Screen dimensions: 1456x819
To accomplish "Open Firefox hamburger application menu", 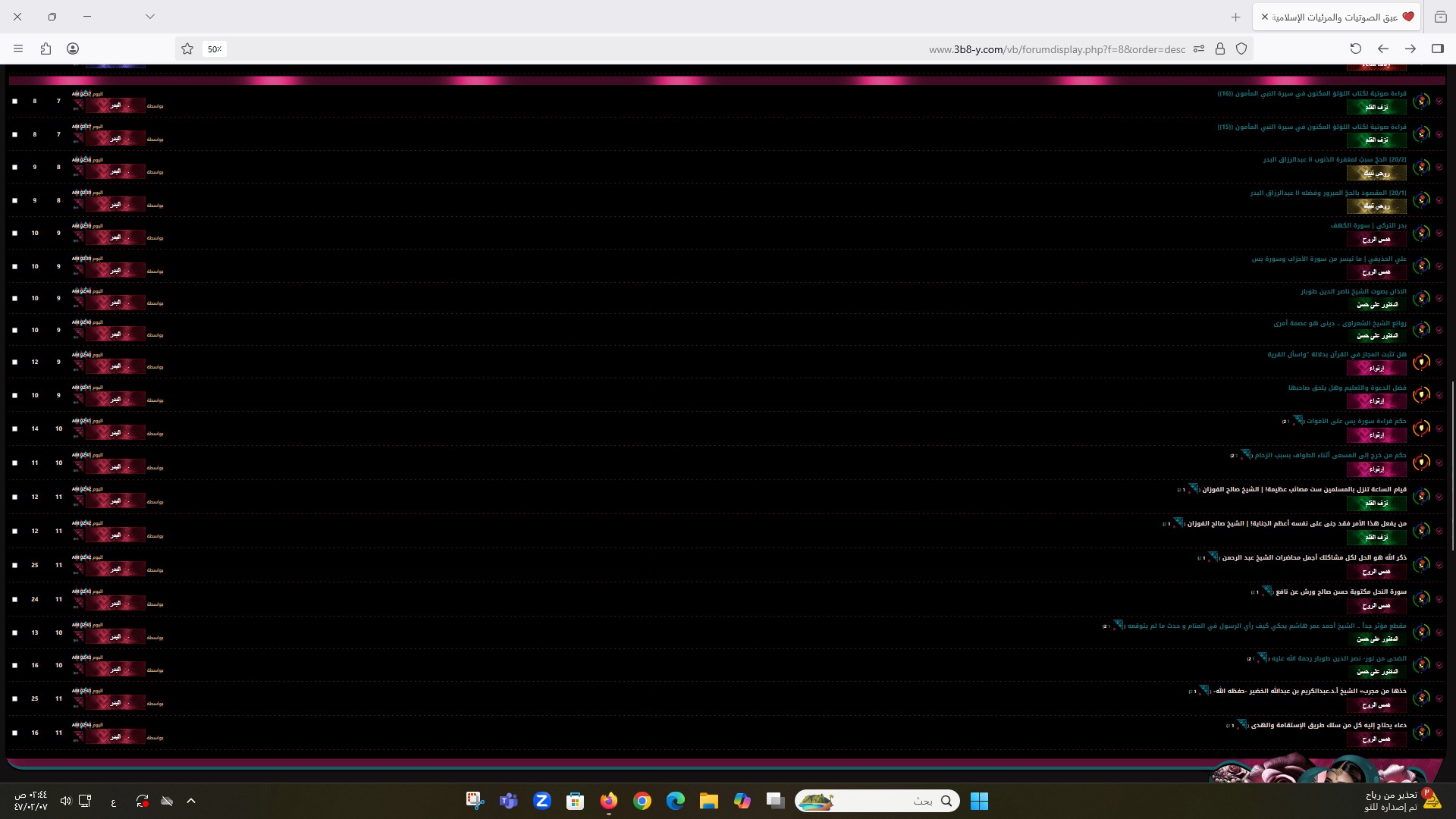I will point(18,49).
